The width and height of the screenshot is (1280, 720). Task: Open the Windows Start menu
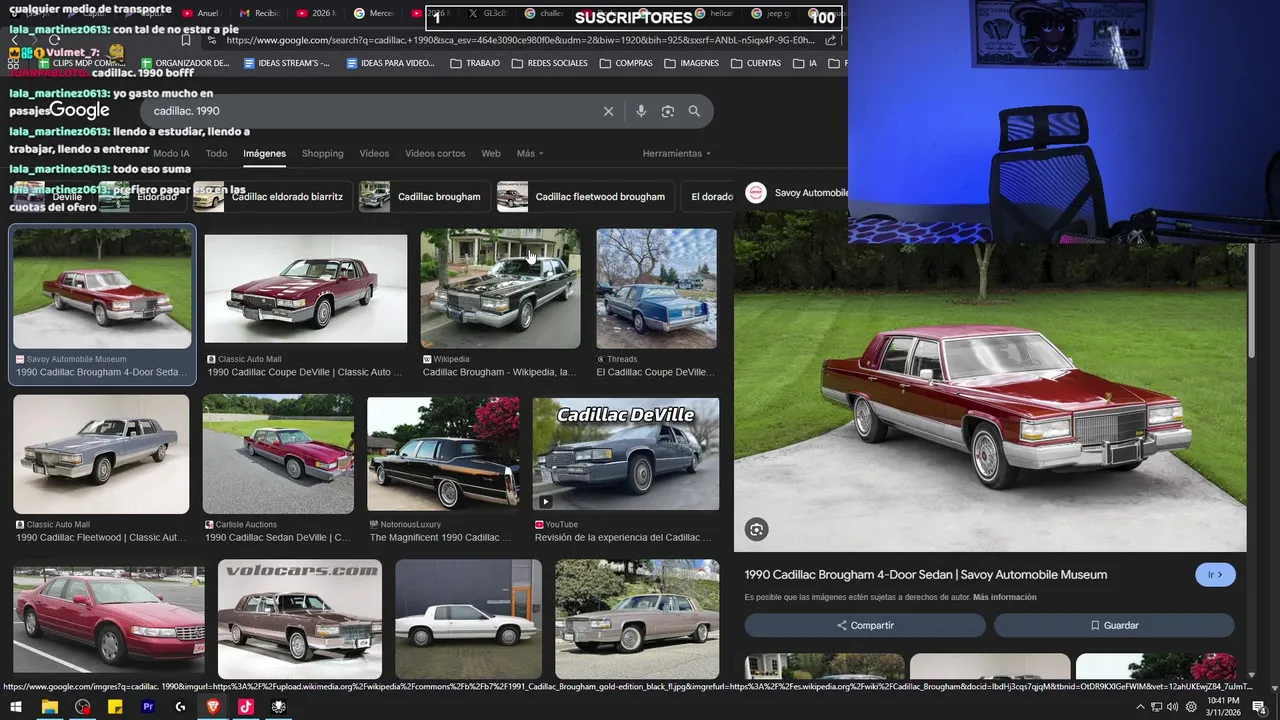[x=17, y=707]
